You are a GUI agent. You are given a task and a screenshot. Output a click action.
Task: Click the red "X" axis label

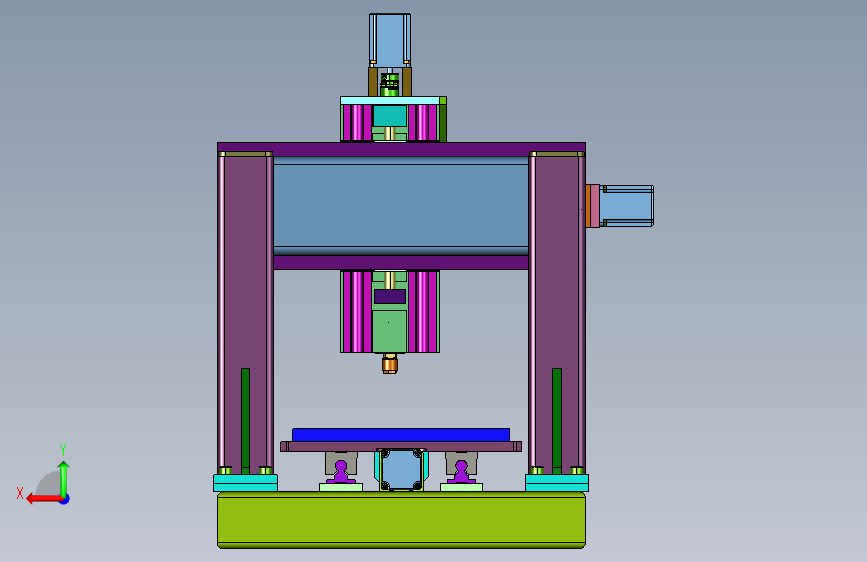click(20, 493)
